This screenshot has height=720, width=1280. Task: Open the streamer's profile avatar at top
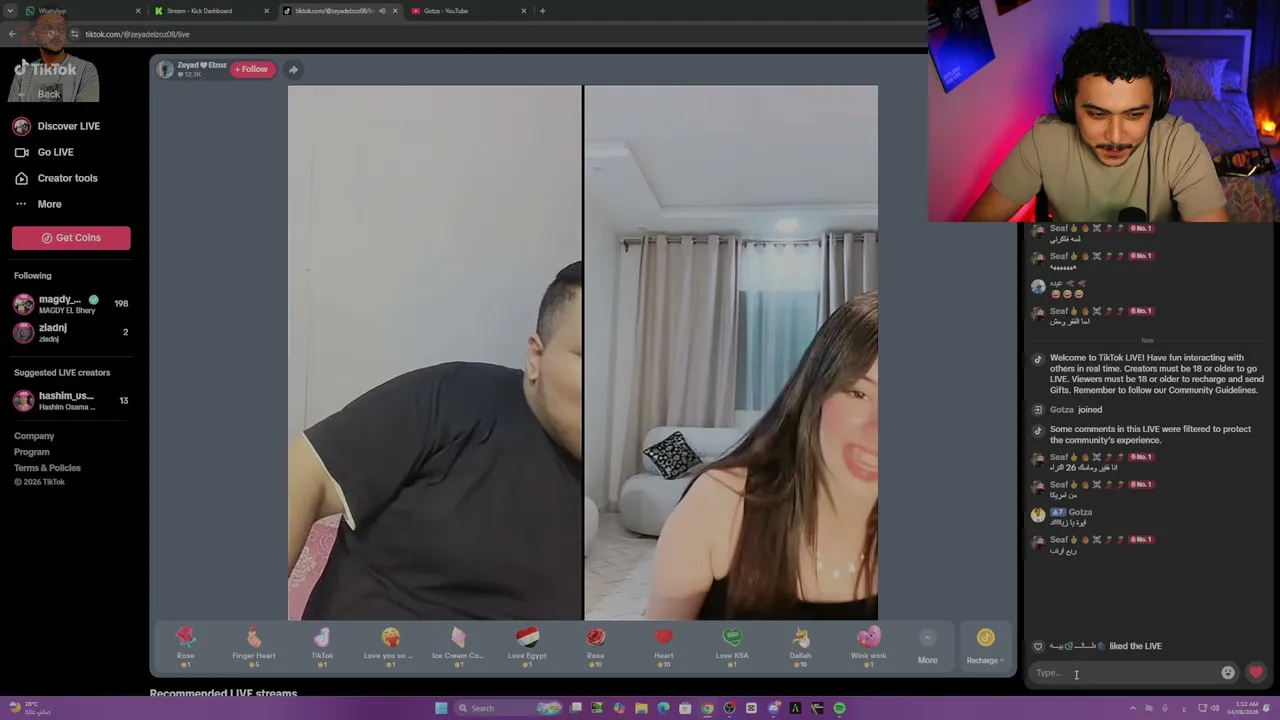pyautogui.click(x=165, y=69)
